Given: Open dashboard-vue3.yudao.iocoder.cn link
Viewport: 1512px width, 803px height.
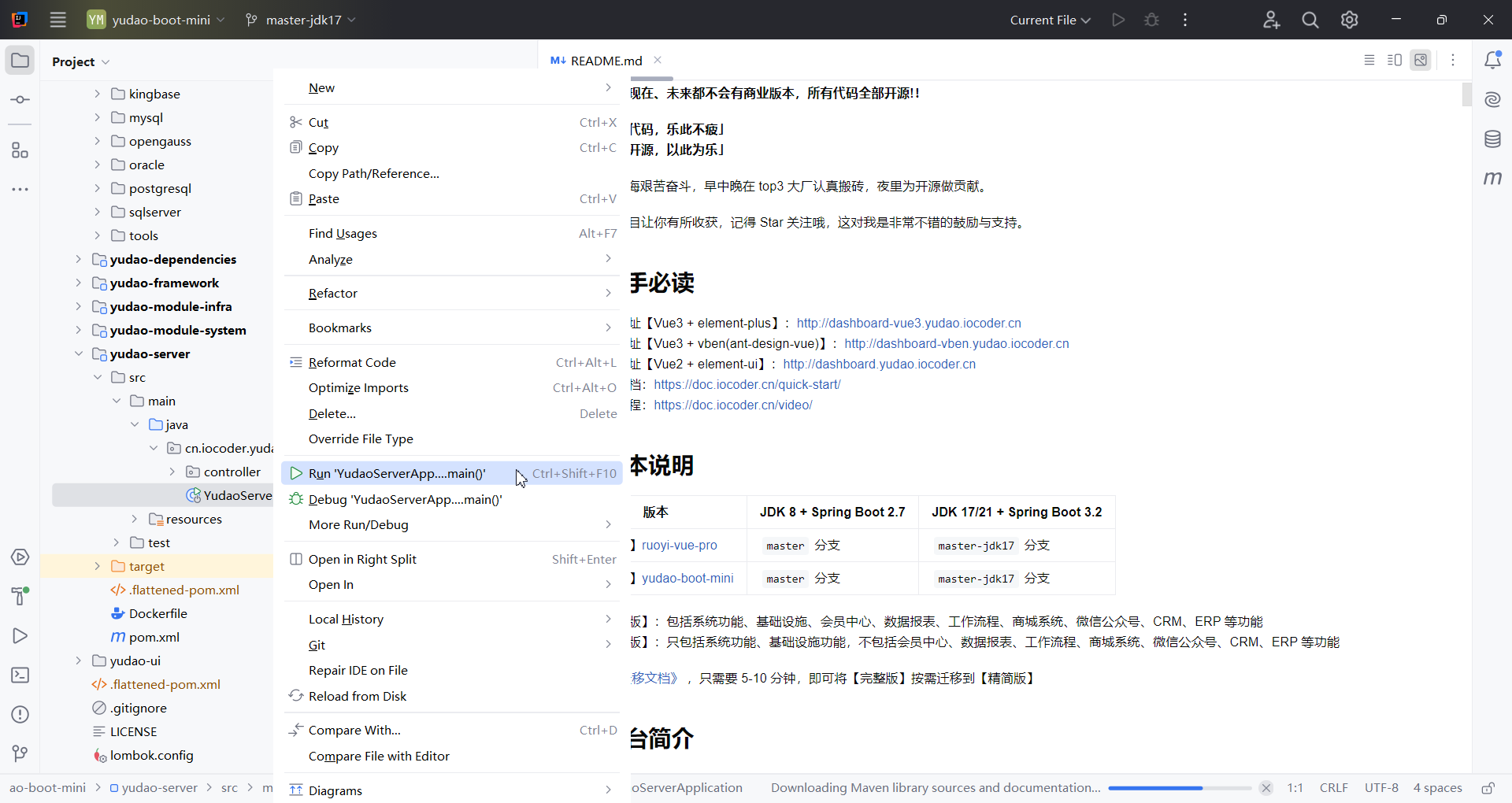Looking at the screenshot, I should coord(909,323).
